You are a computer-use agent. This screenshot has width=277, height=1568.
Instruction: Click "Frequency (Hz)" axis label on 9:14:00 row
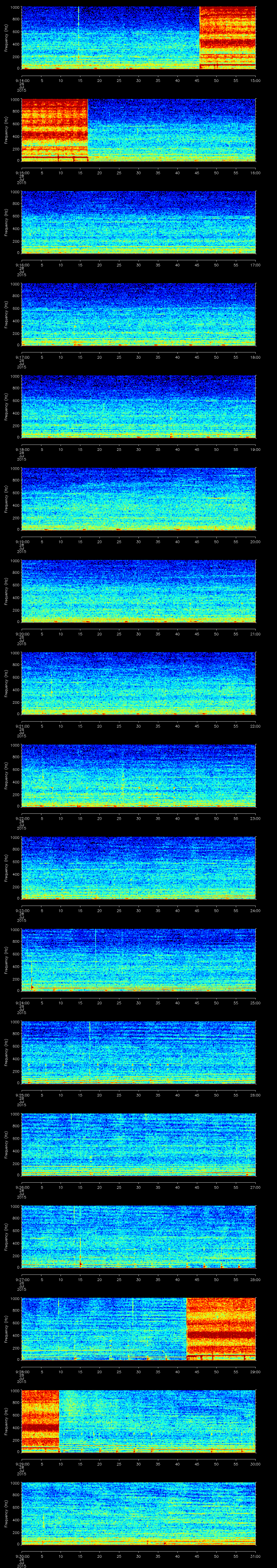(6, 38)
